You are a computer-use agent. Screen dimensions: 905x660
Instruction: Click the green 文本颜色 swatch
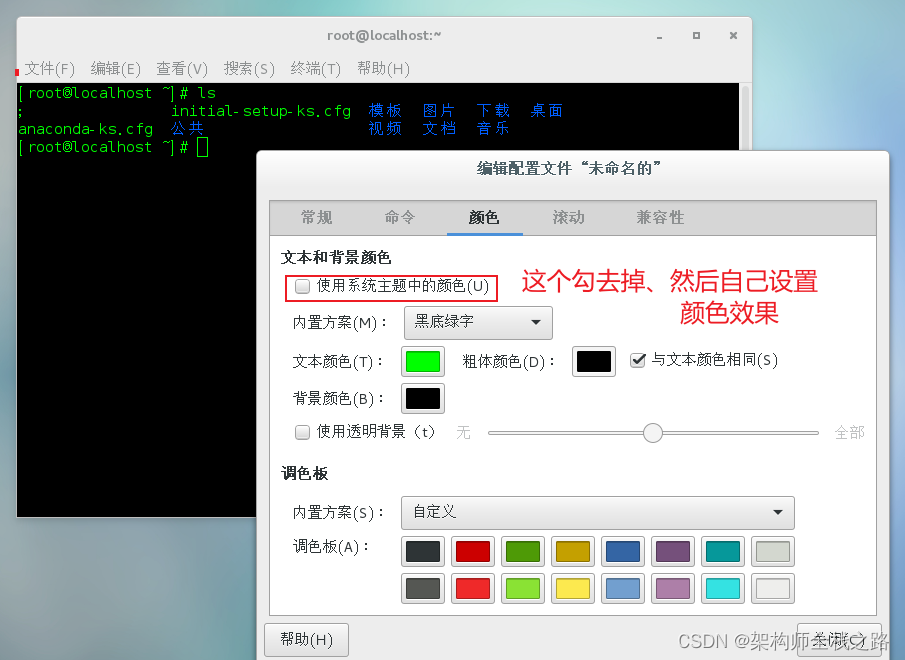pyautogui.click(x=423, y=362)
